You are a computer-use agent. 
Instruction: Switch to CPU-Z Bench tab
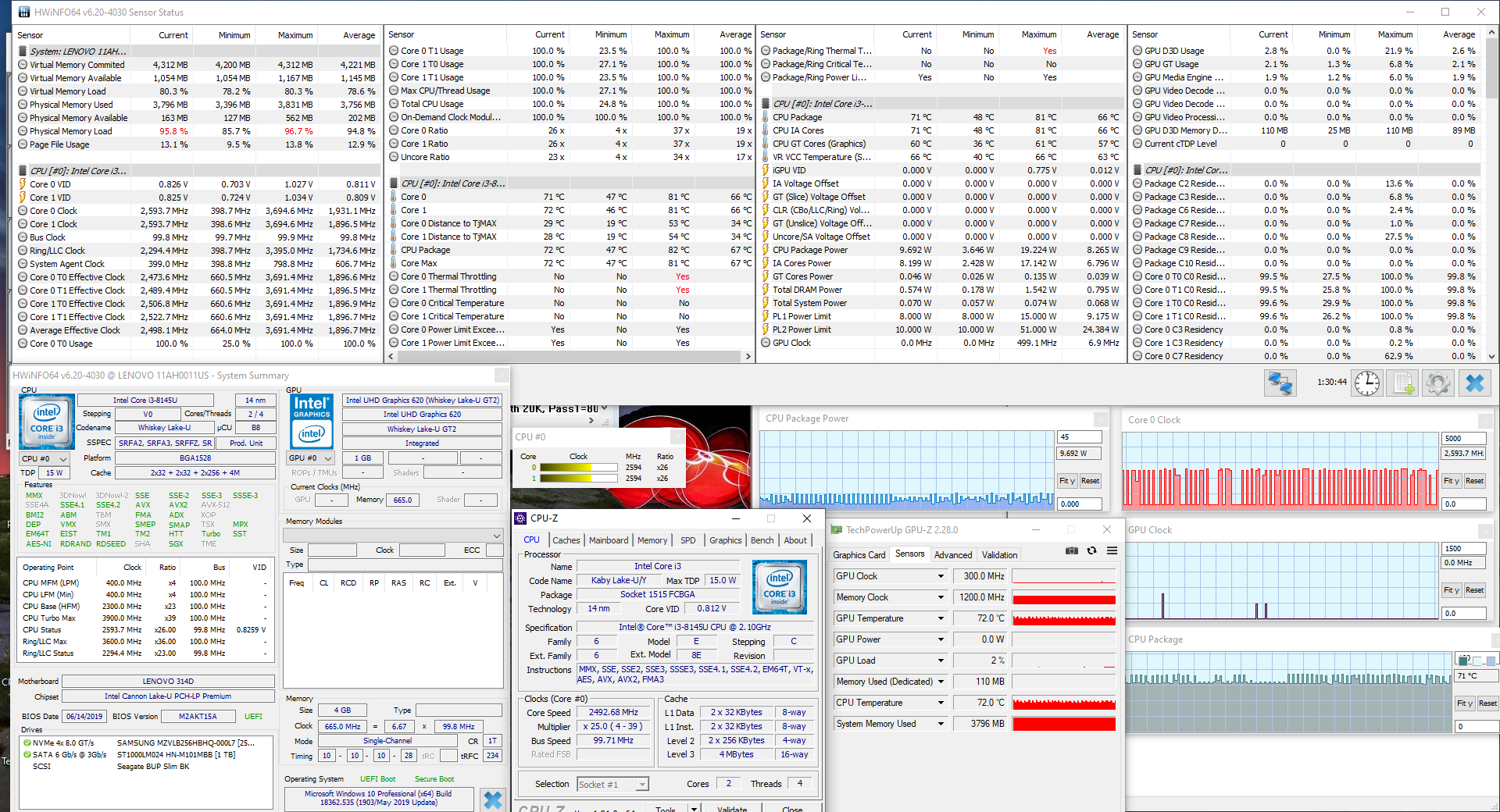coord(762,540)
